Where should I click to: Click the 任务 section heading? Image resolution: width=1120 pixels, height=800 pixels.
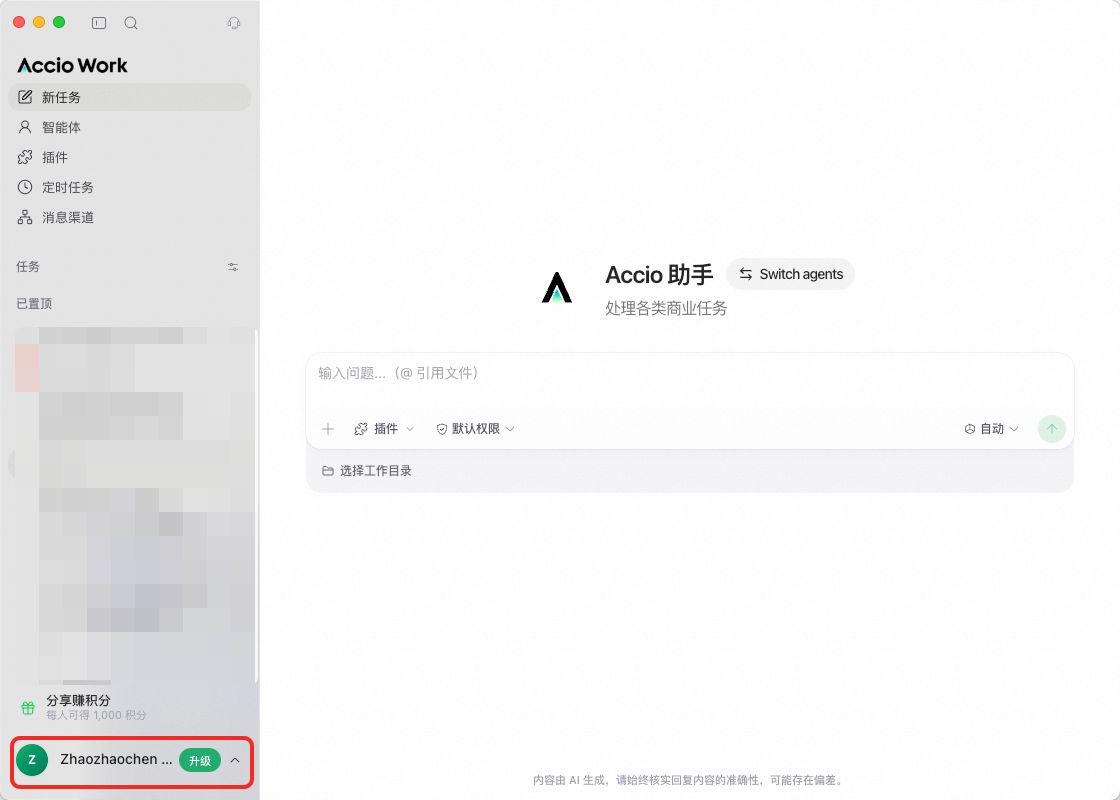(28, 266)
